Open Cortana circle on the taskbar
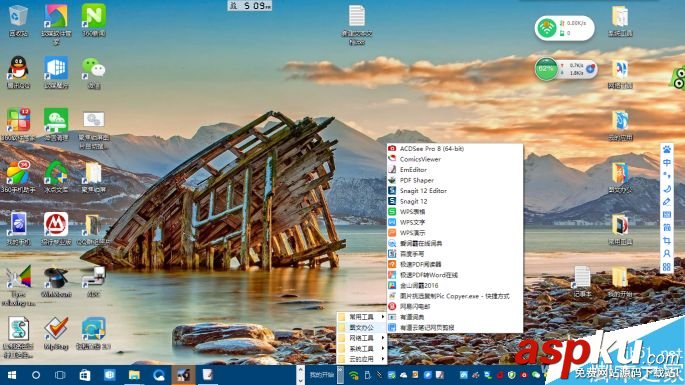The height and width of the screenshot is (385, 685). [36, 375]
